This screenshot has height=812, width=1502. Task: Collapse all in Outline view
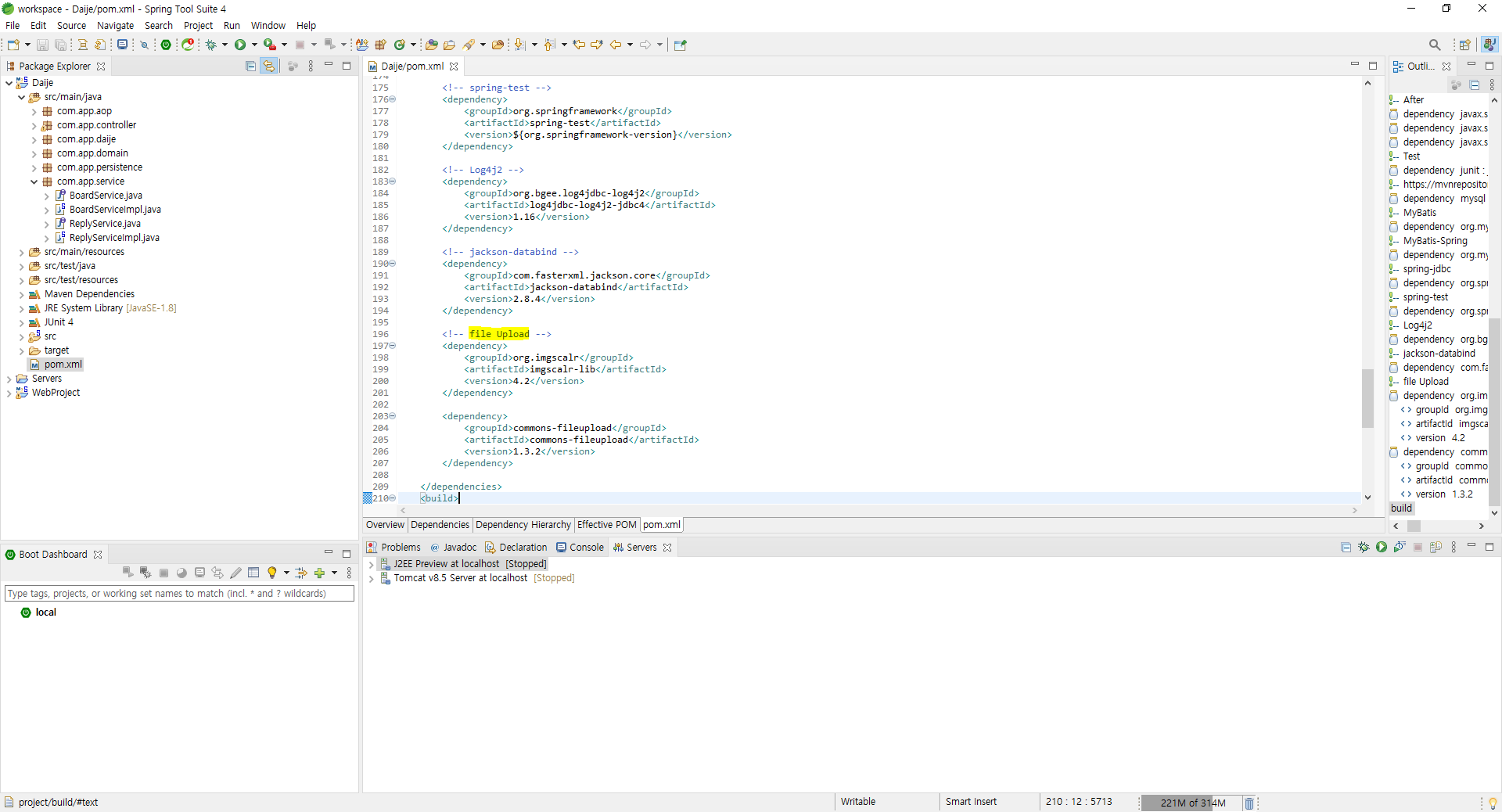click(x=1474, y=84)
